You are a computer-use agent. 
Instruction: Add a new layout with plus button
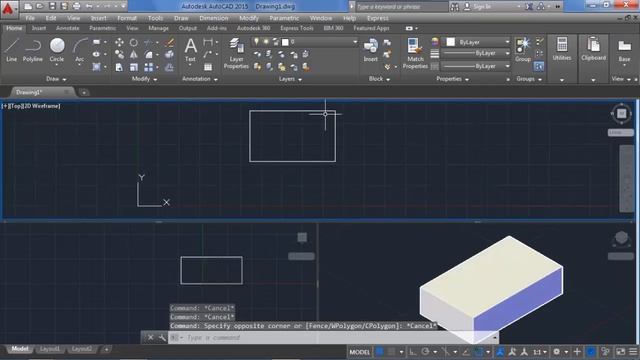(107, 349)
